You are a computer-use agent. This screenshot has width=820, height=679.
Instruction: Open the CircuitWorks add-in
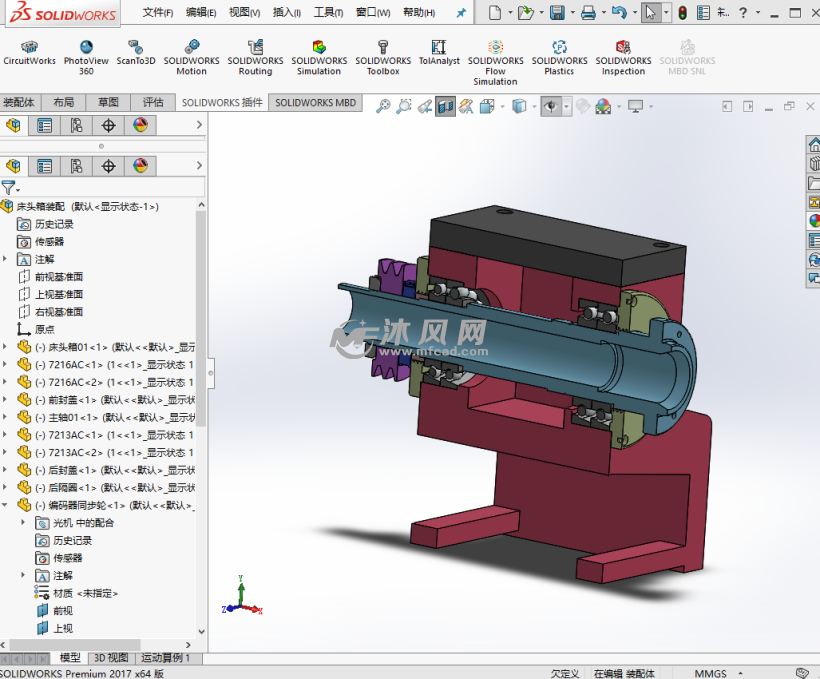tap(29, 53)
